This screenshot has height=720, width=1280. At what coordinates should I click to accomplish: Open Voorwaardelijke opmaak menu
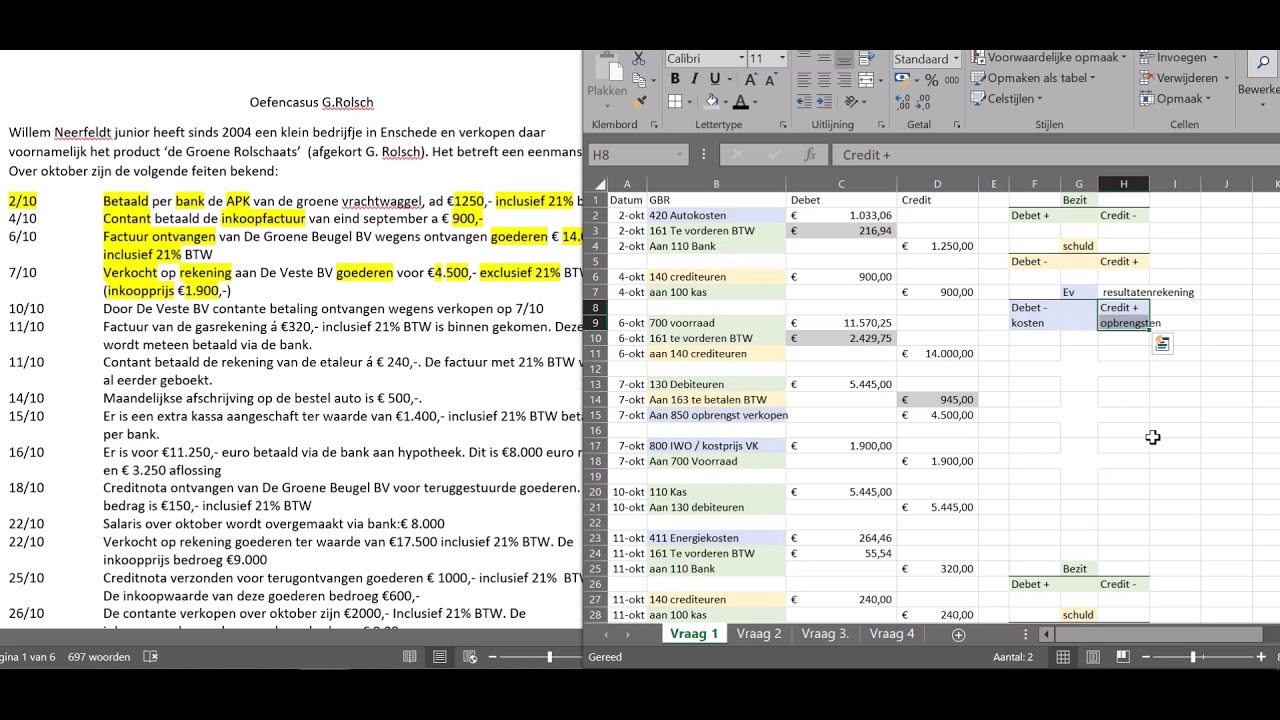(x=1047, y=57)
